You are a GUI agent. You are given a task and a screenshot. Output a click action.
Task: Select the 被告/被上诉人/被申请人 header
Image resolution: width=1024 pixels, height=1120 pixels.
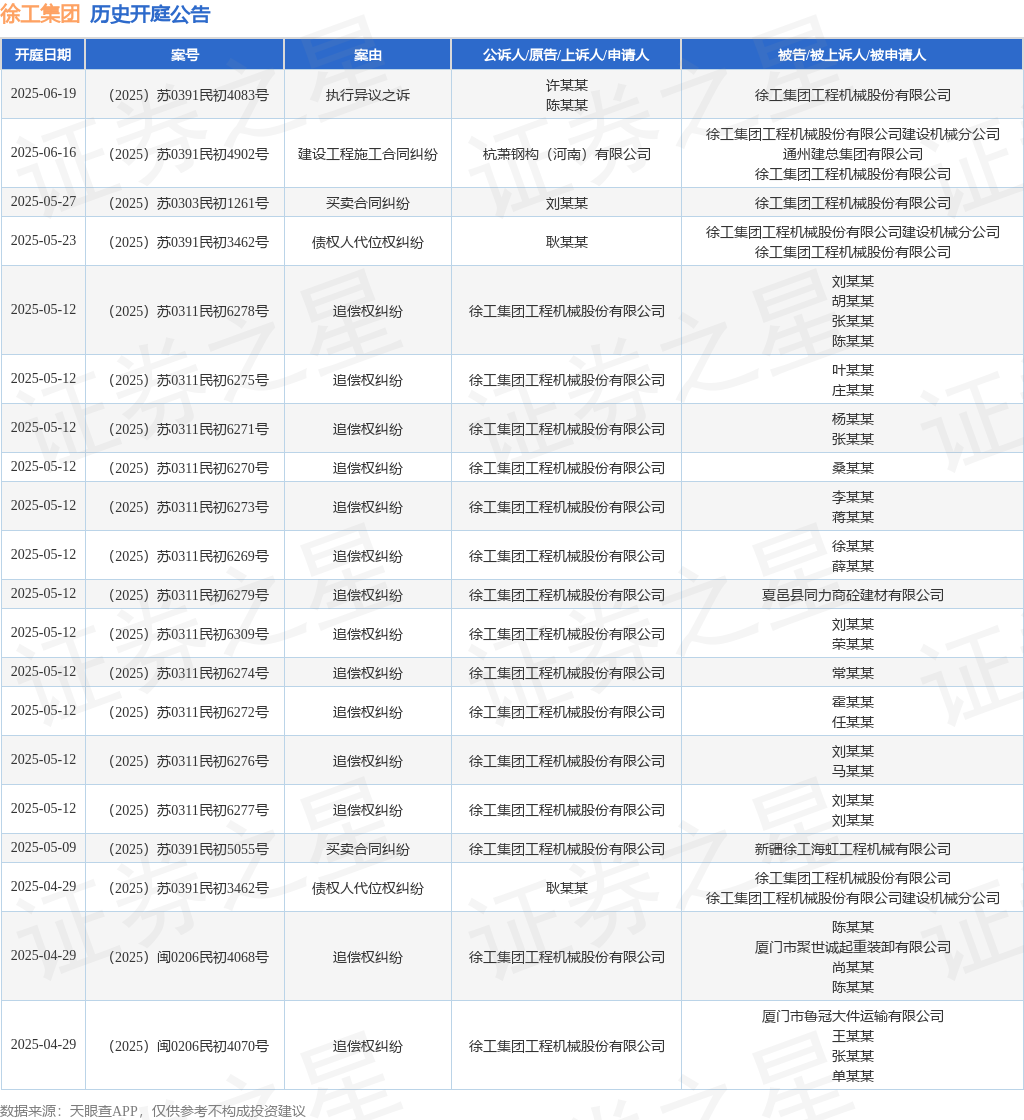(x=852, y=54)
